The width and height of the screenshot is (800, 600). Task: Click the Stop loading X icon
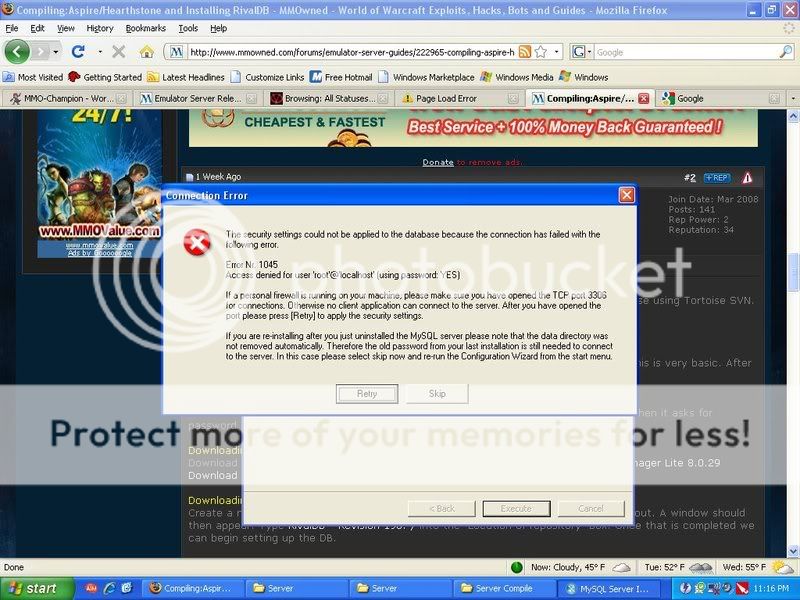[x=118, y=52]
